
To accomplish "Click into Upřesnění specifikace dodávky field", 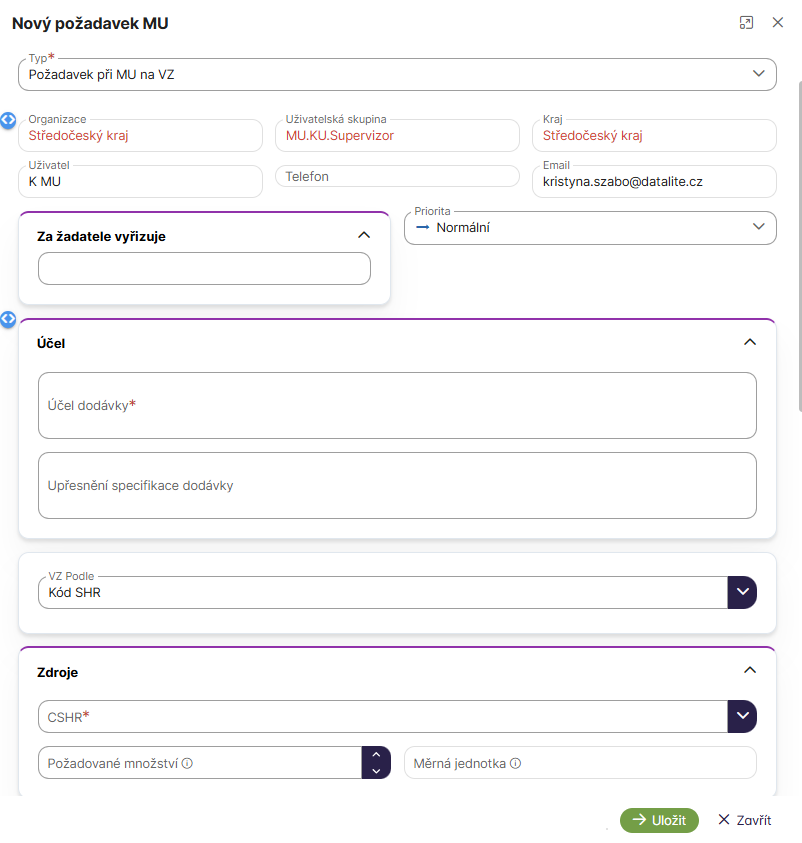I will click(x=397, y=485).
